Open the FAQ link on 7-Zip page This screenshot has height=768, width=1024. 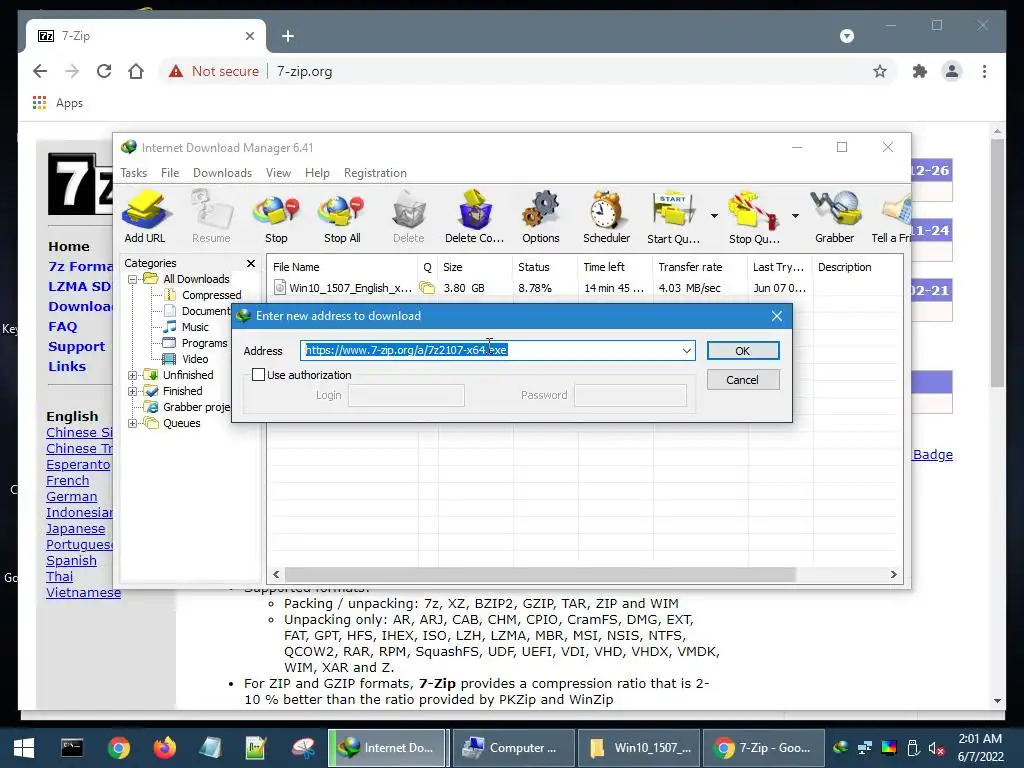point(63,327)
